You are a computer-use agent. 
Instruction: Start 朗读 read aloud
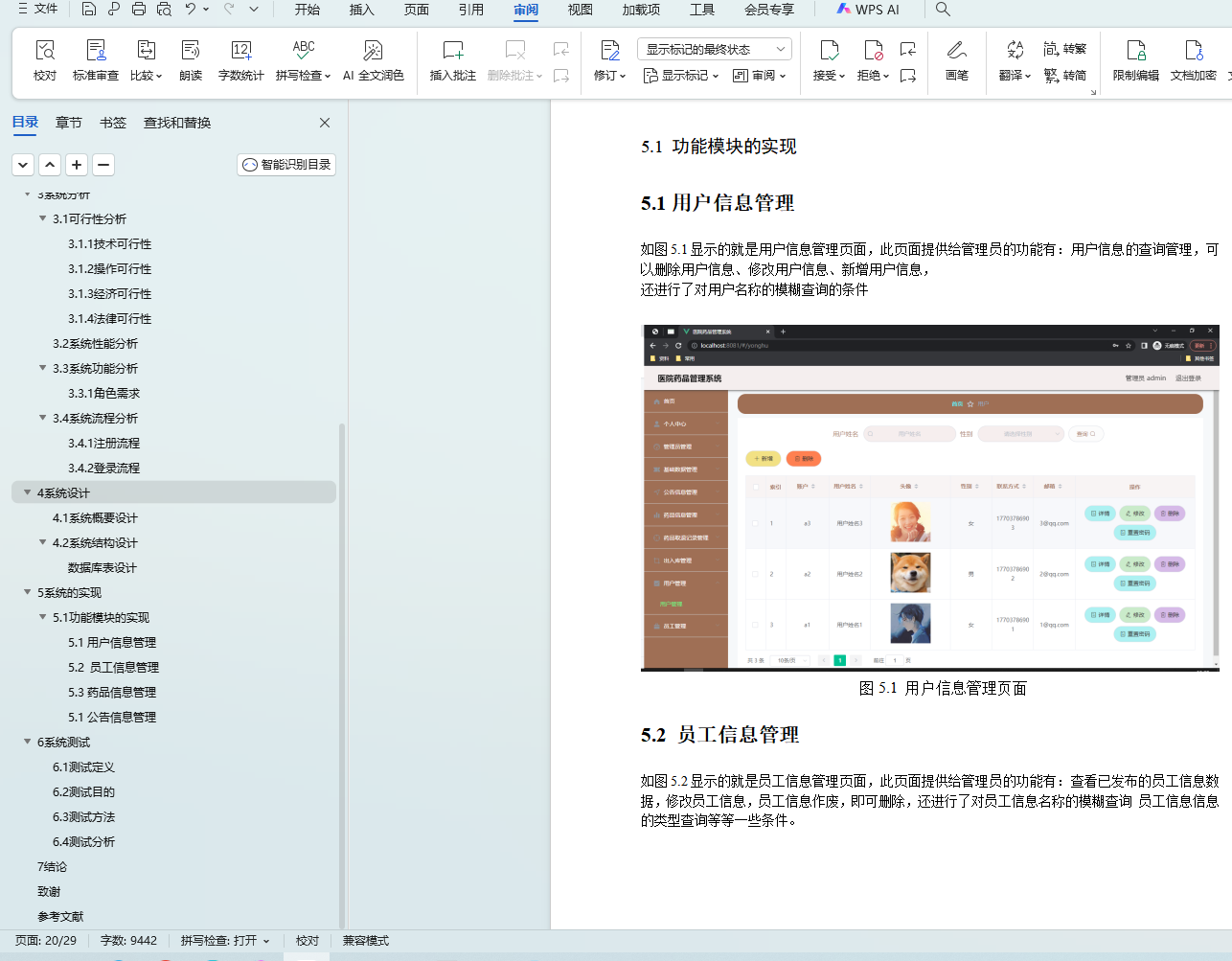(x=191, y=60)
